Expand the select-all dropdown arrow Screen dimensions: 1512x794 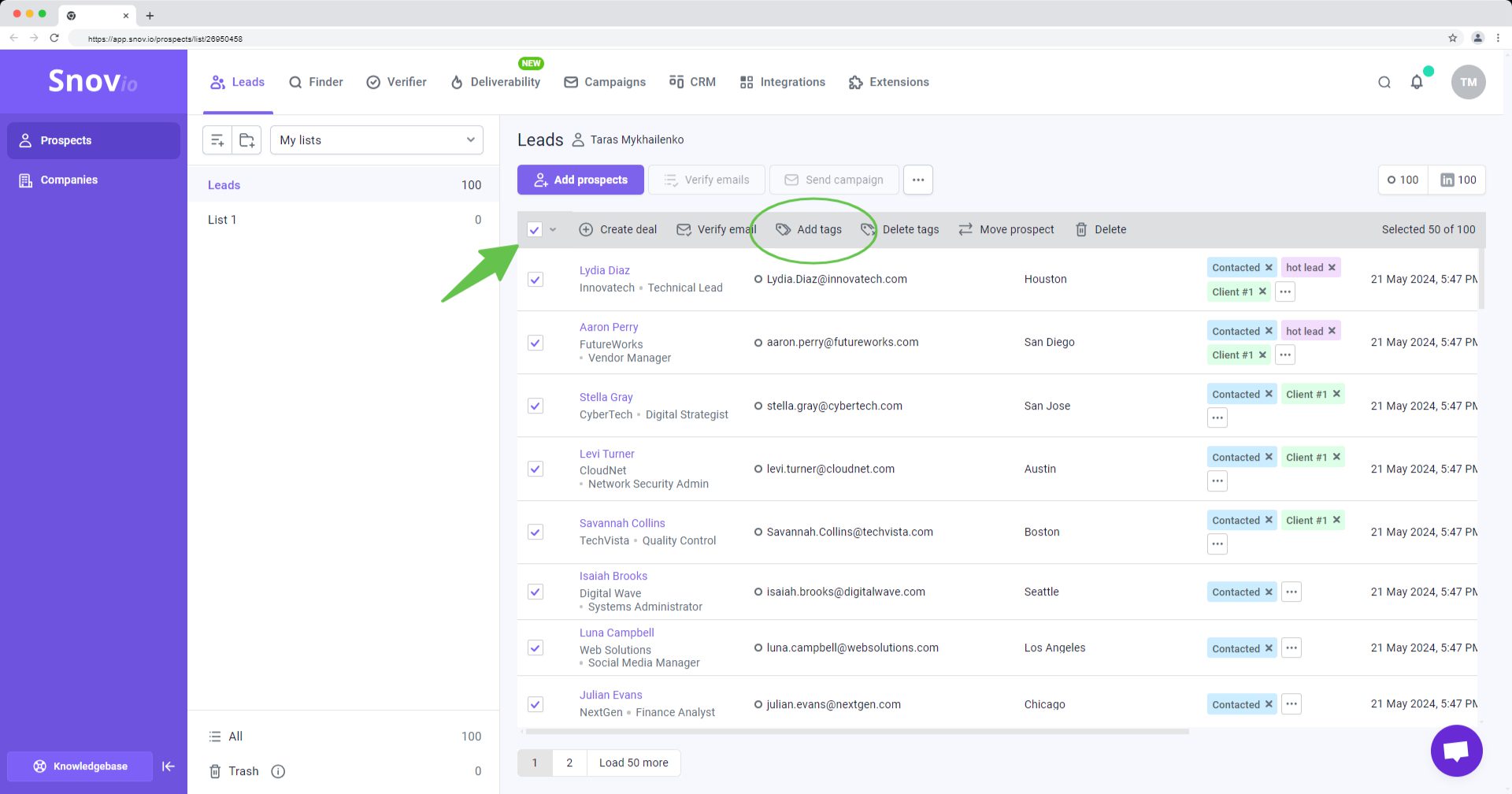[x=553, y=230]
